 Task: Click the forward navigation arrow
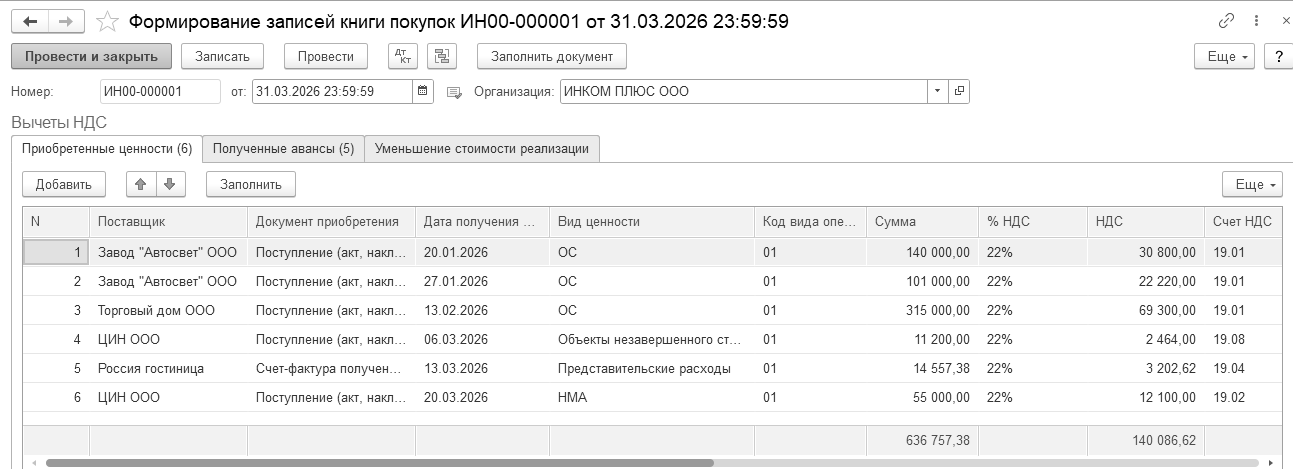click(66, 21)
